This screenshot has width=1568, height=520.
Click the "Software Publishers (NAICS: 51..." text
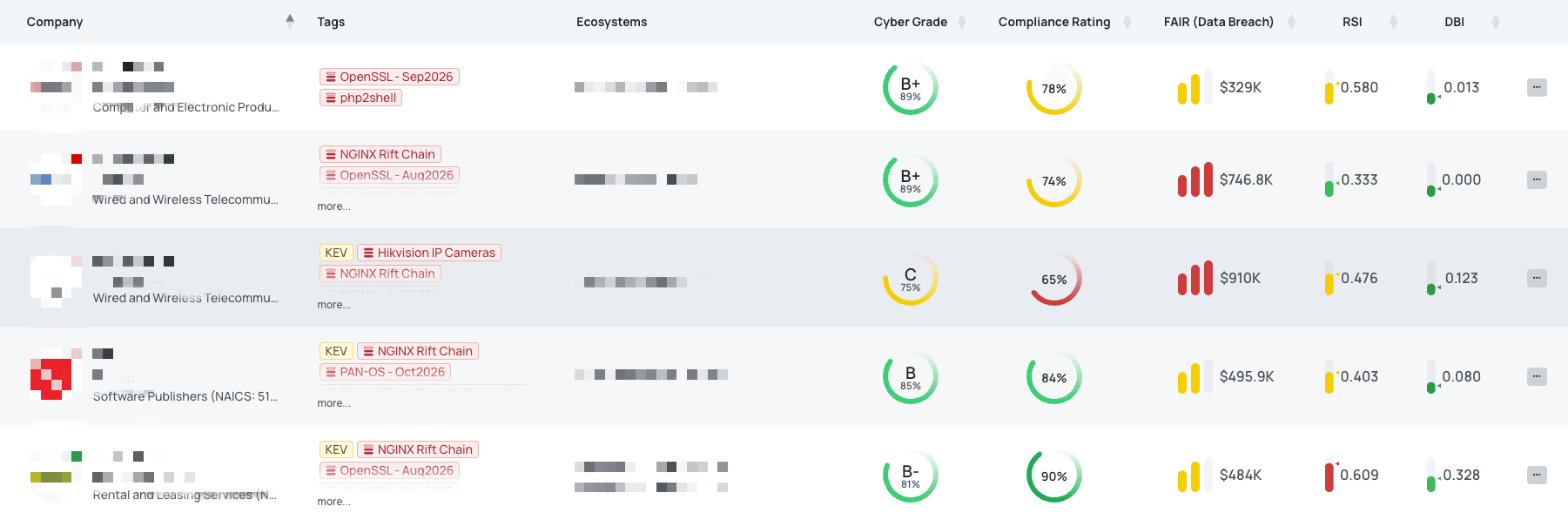click(x=185, y=396)
